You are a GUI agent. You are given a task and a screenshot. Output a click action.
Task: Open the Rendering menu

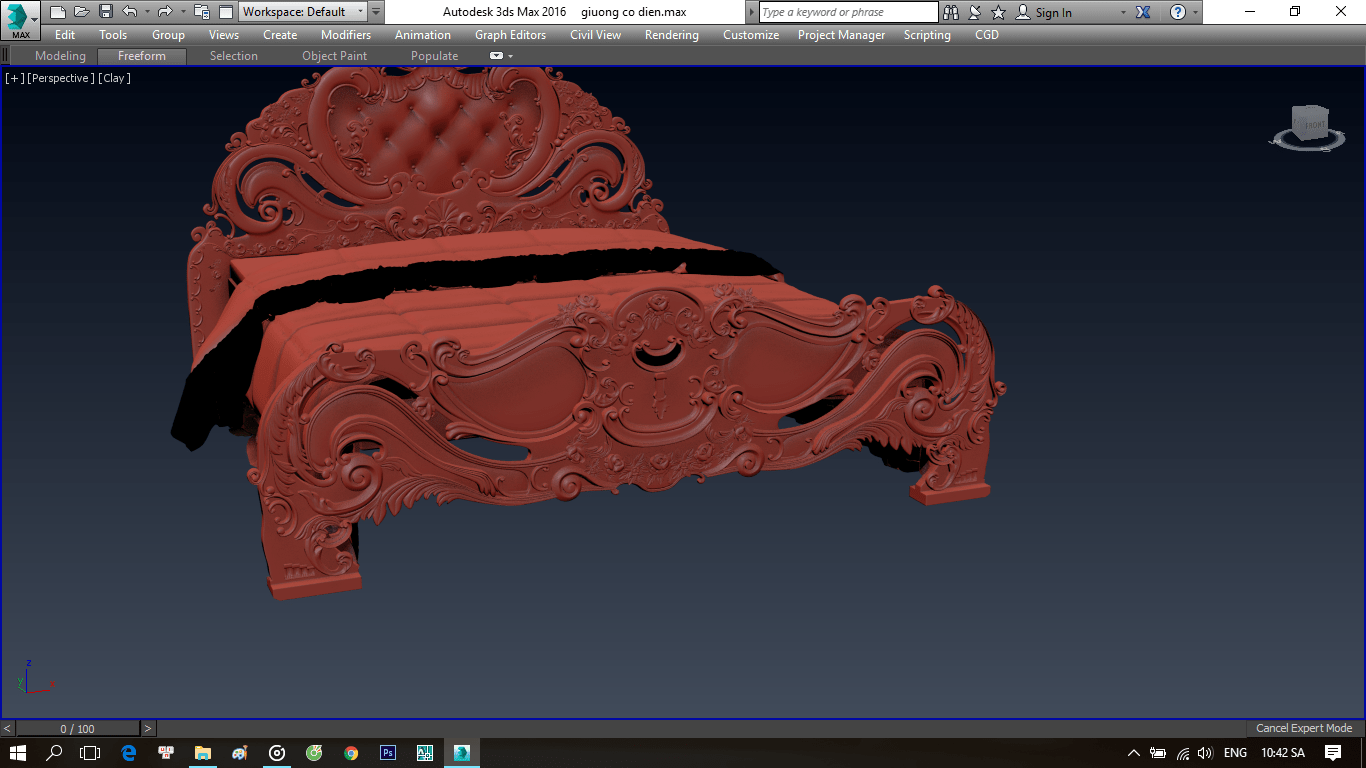click(x=671, y=35)
